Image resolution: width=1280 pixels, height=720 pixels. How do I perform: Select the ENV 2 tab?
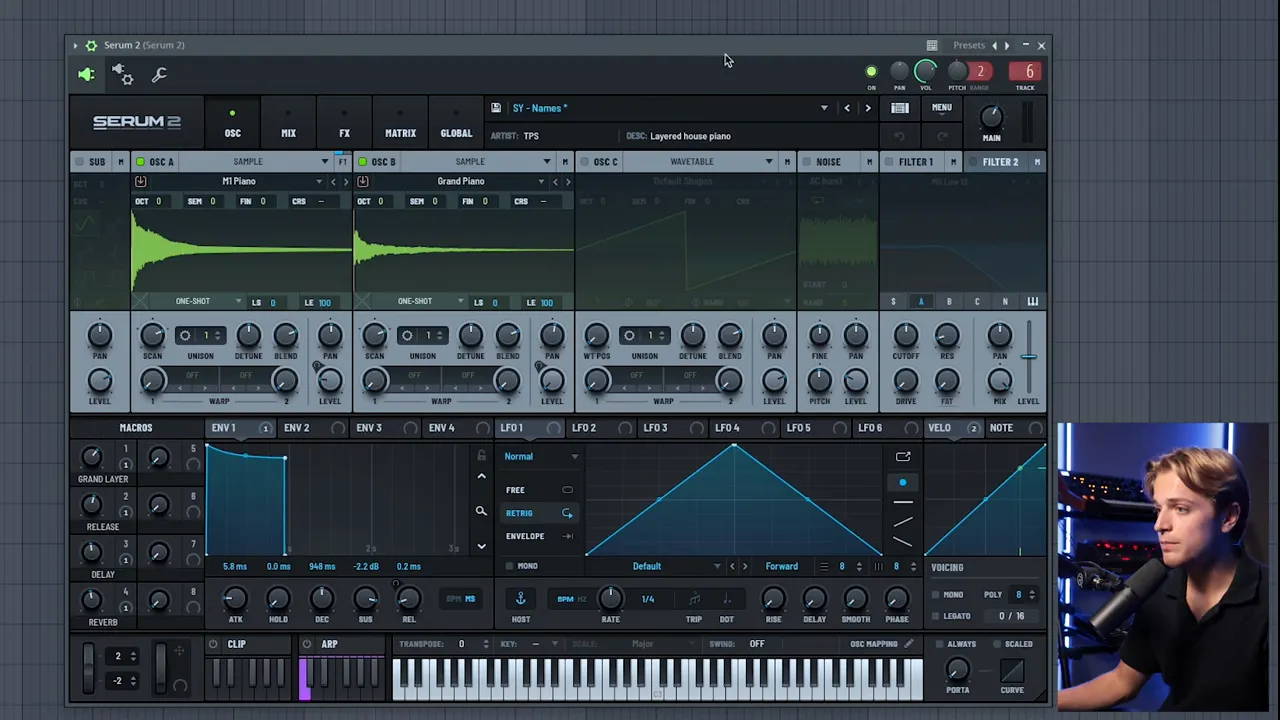(296, 428)
